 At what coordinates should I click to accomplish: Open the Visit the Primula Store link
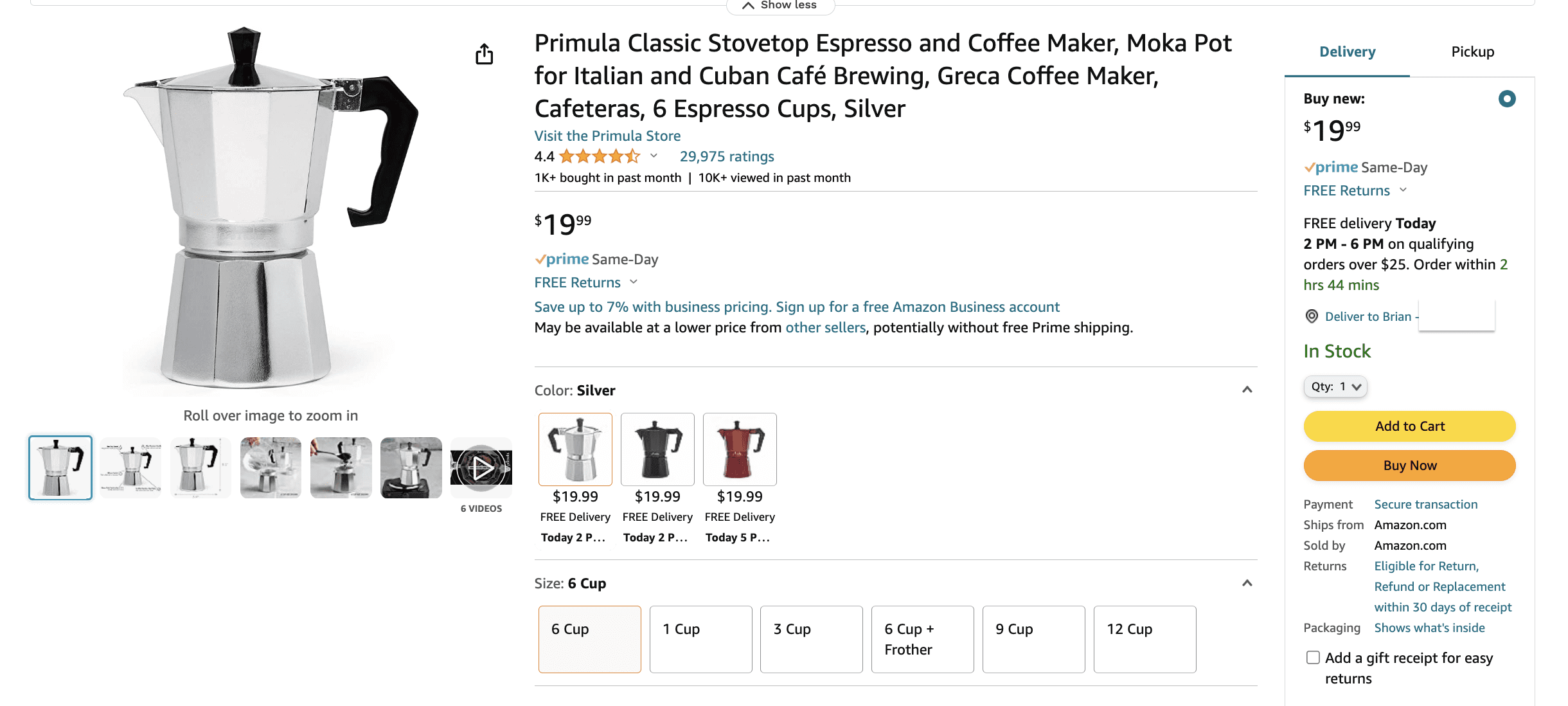(607, 136)
